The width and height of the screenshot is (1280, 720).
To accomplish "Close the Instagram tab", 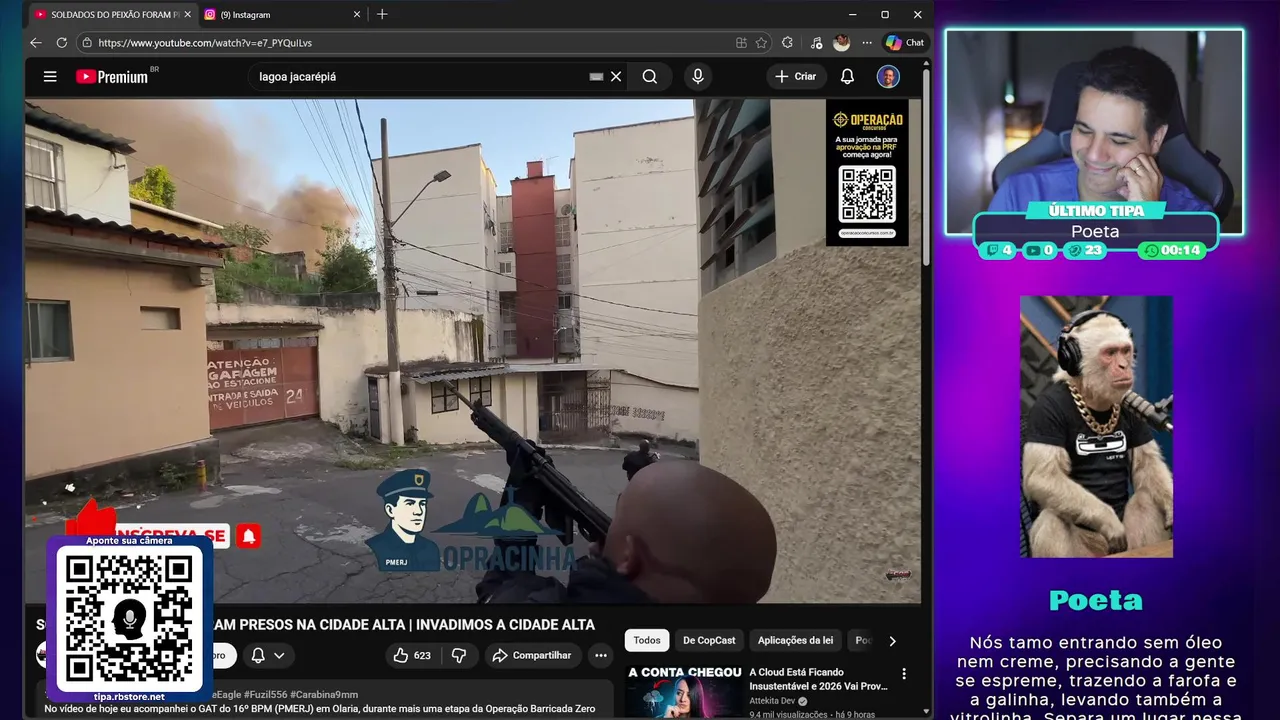I will pyautogui.click(x=357, y=15).
